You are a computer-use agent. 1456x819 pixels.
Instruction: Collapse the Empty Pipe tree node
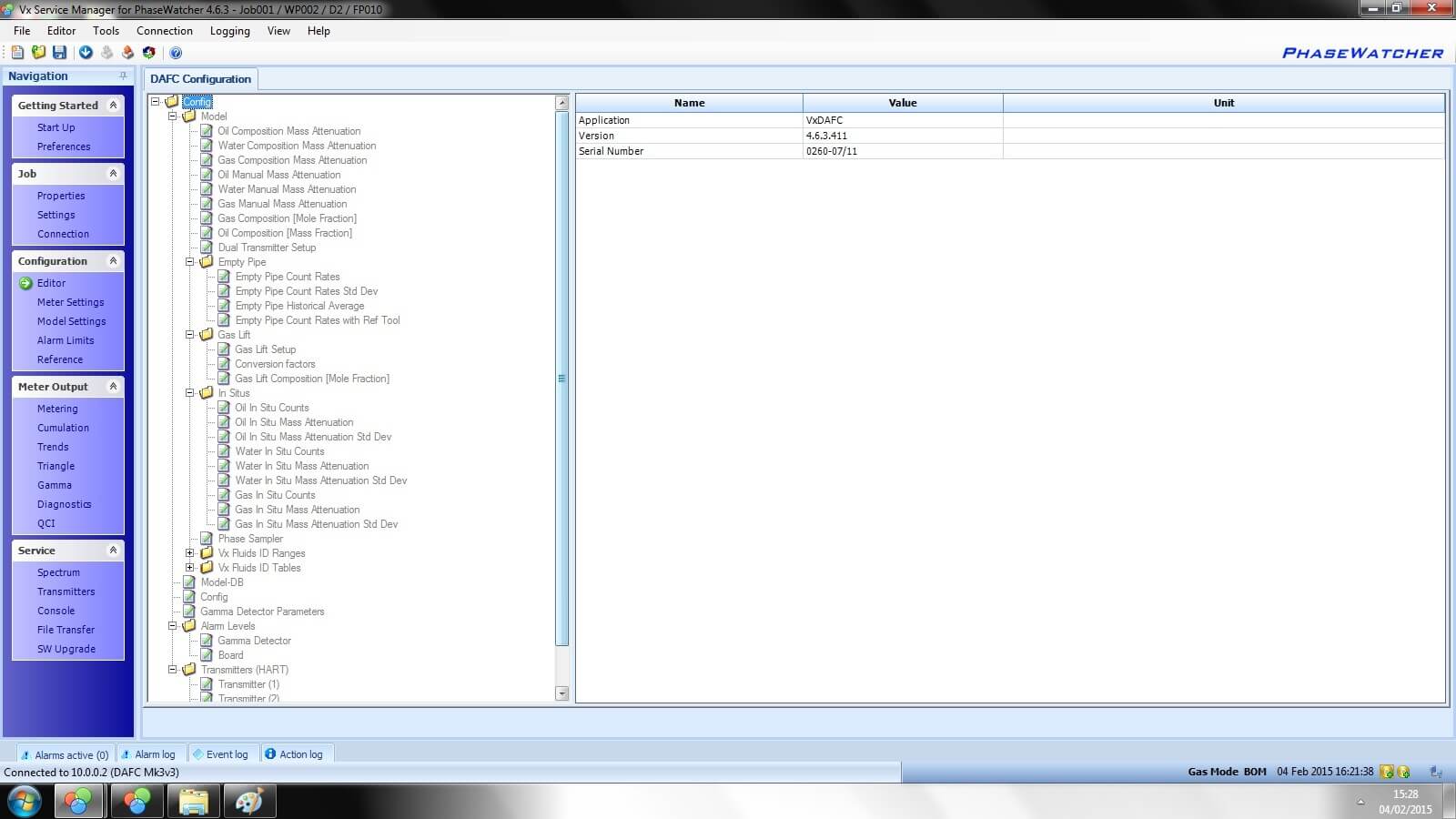pyautogui.click(x=189, y=262)
